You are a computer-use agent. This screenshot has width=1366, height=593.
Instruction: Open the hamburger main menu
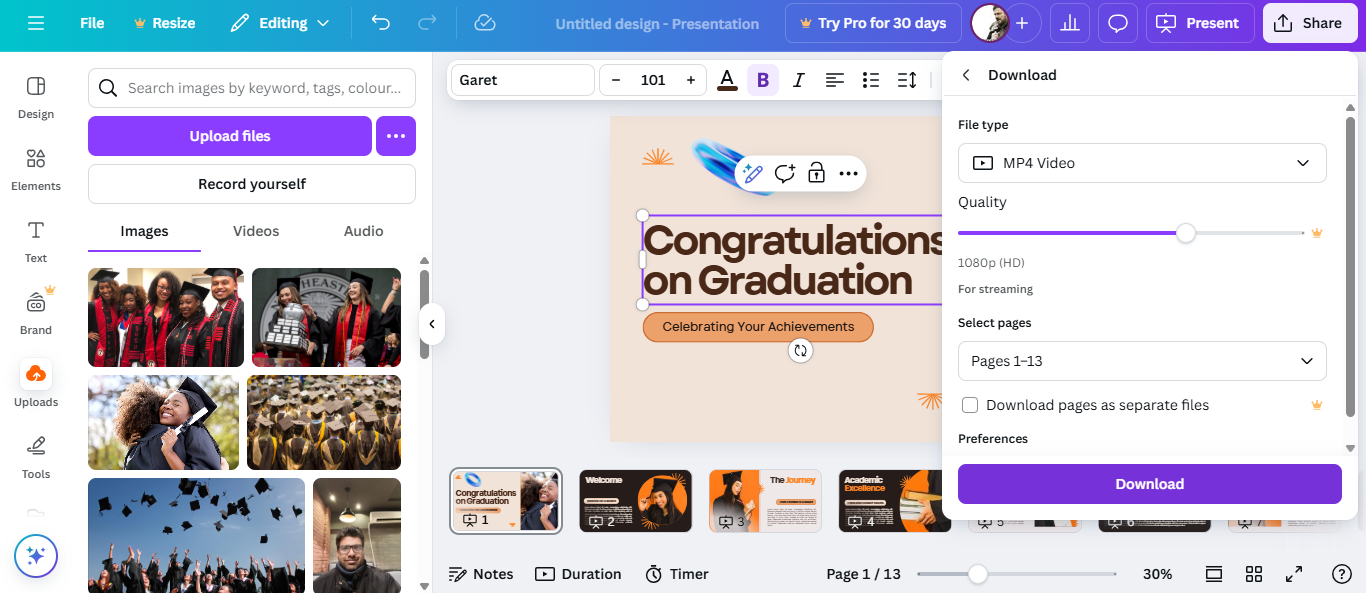(36, 23)
